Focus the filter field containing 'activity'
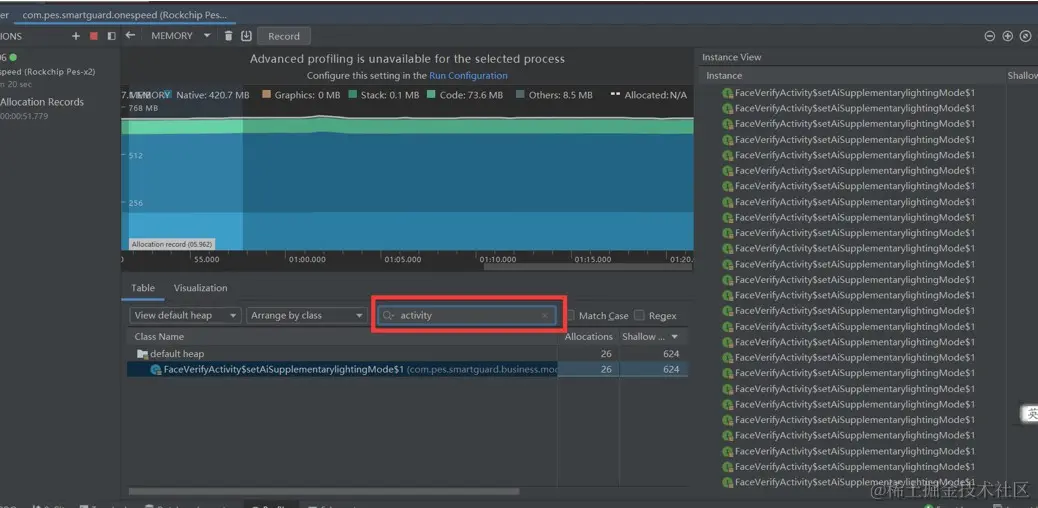Screen dimensions: 1038x508 (x=467, y=316)
